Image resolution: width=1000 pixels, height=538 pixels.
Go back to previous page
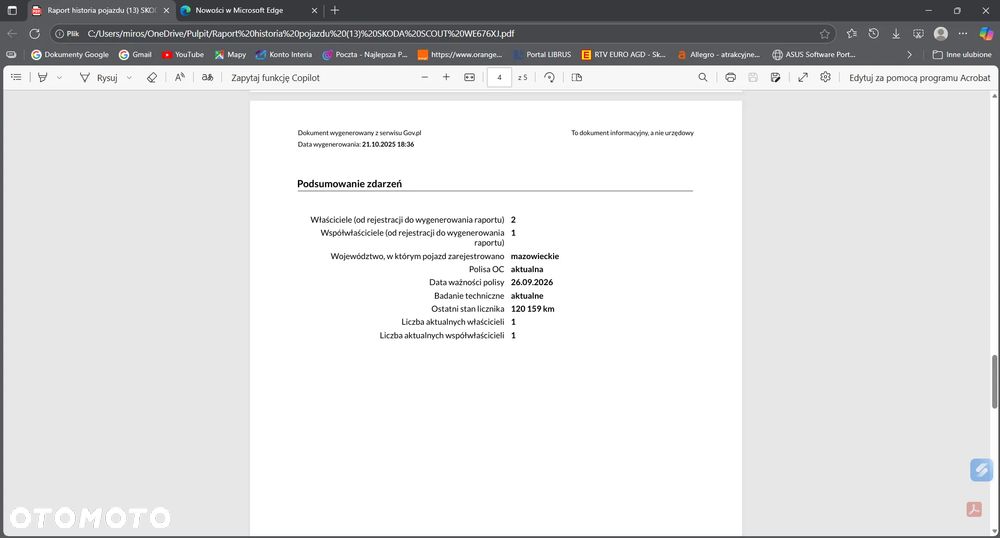[x=12, y=34]
